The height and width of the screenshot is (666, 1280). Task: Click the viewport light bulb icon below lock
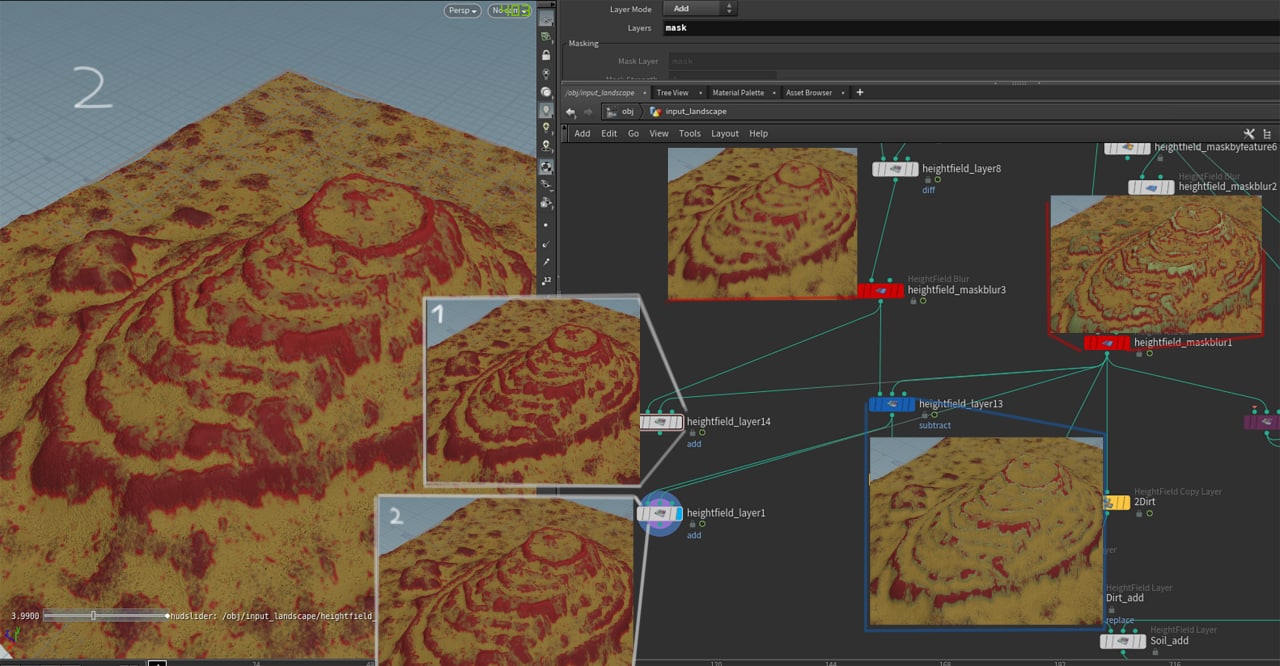point(546,73)
